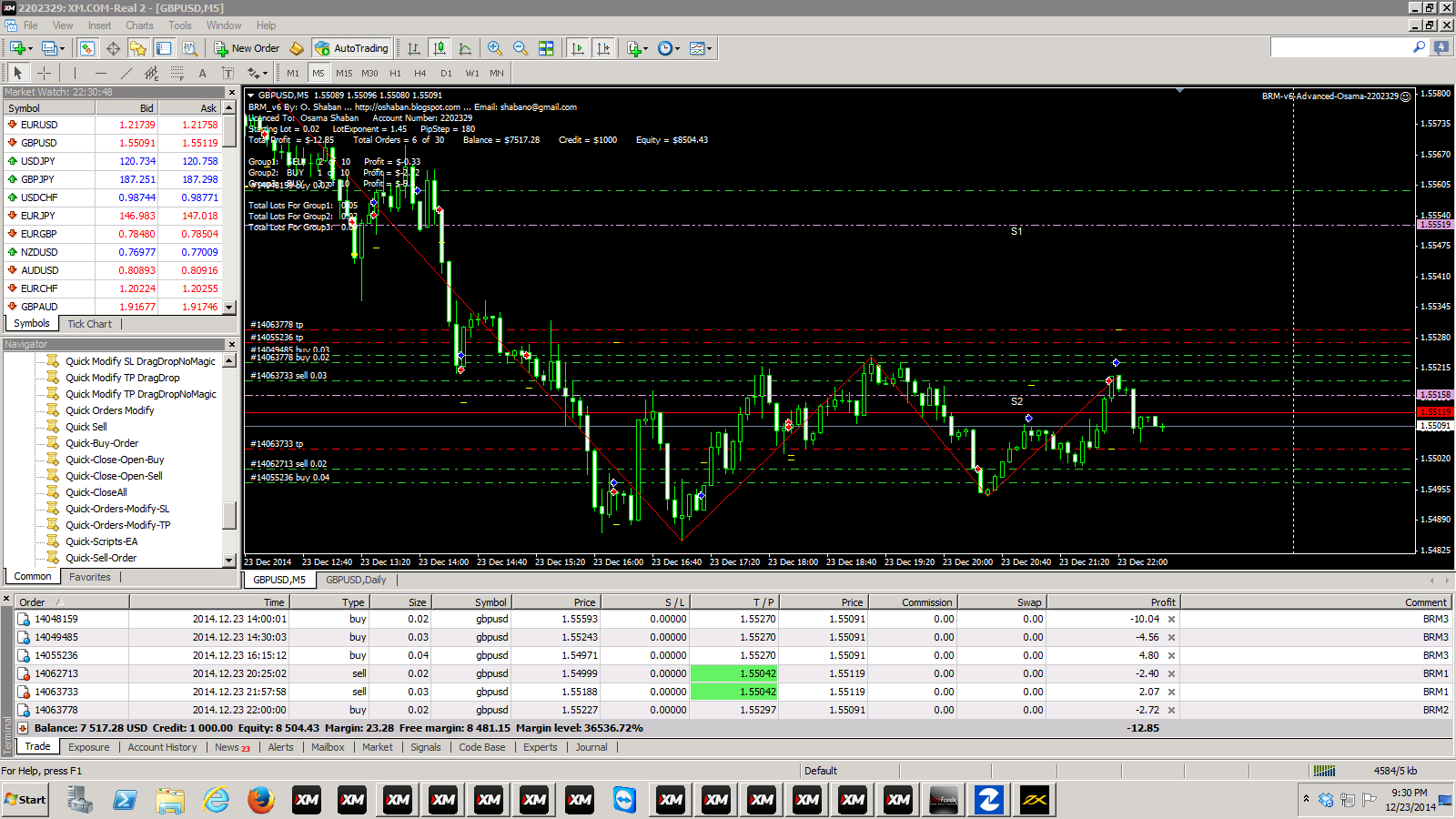Open Windows PowerShell from the taskbar
This screenshot has width=1456, height=819.
125,800
